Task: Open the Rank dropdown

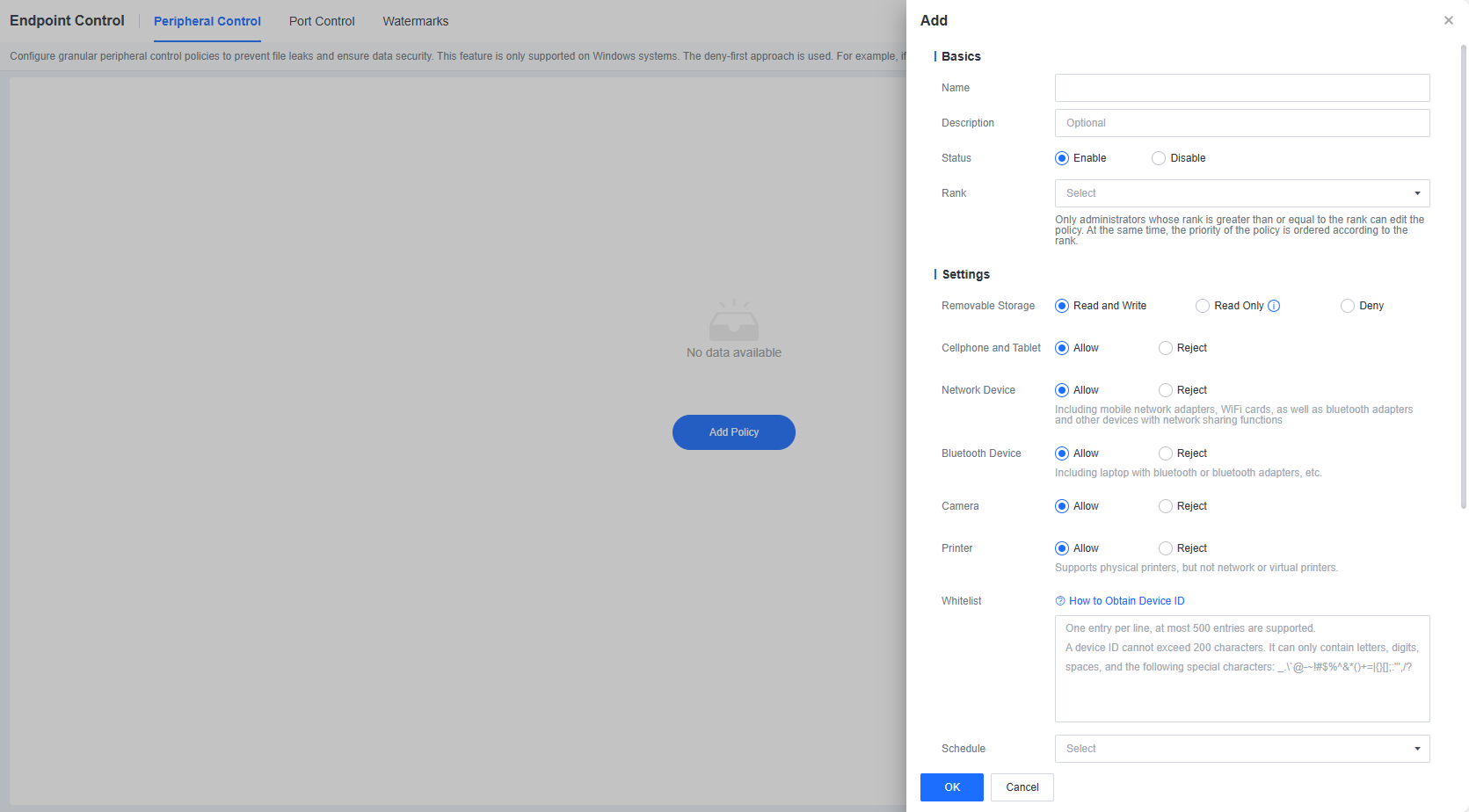Action: (1242, 193)
